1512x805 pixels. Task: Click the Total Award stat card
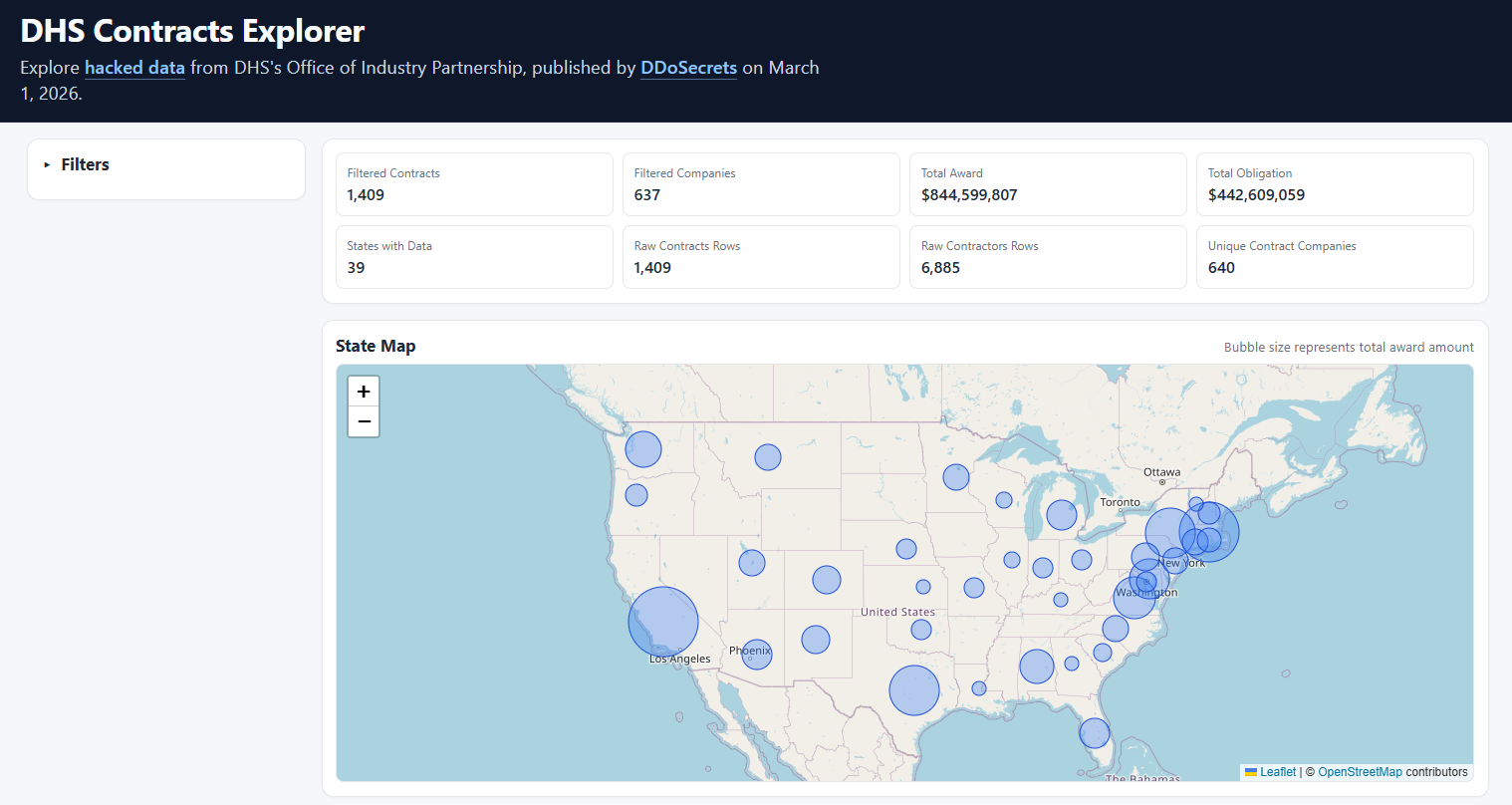1048,184
